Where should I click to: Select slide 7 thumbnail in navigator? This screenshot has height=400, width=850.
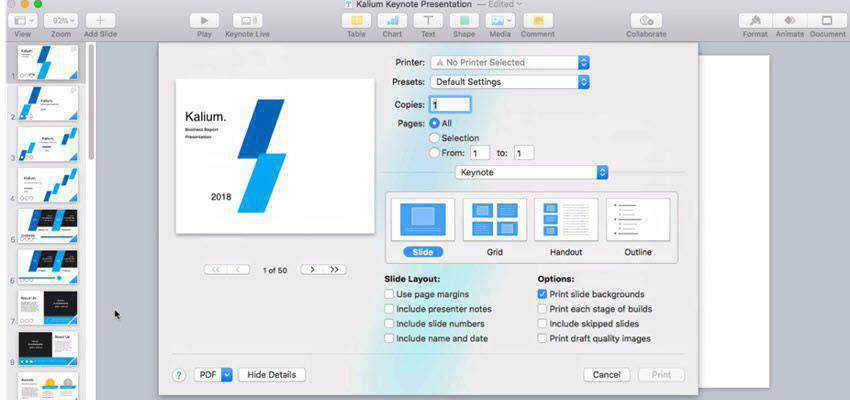[48, 308]
